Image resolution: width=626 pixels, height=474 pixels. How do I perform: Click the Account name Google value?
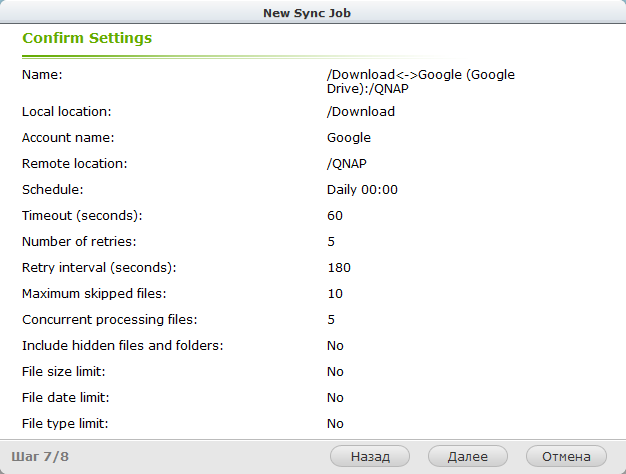[349, 138]
